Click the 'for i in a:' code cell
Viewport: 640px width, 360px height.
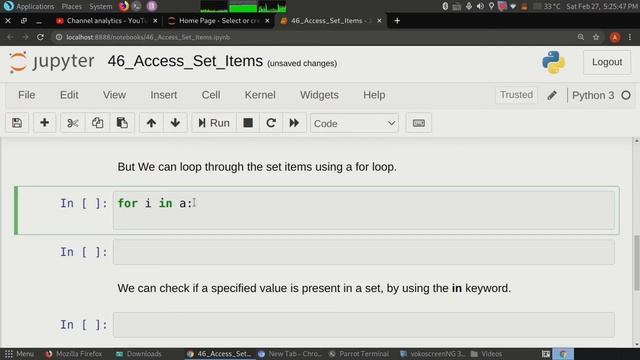pos(364,210)
